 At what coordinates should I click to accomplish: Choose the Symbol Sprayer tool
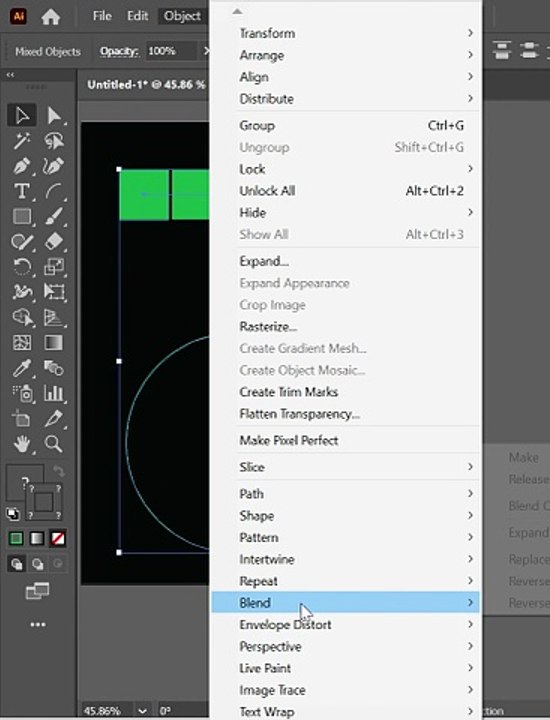tap(22, 393)
